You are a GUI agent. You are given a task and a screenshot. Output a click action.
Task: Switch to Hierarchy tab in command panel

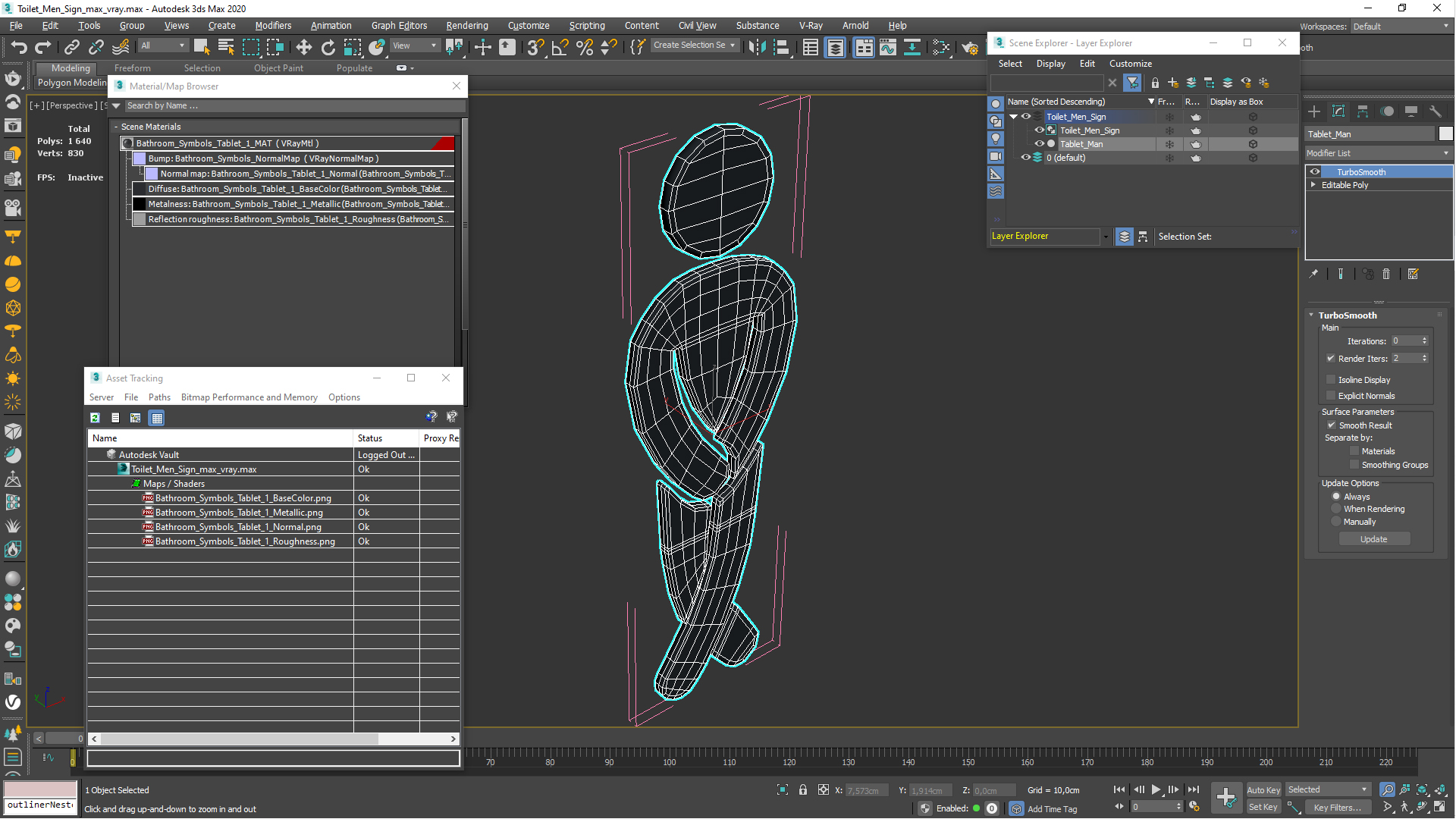pos(1363,111)
